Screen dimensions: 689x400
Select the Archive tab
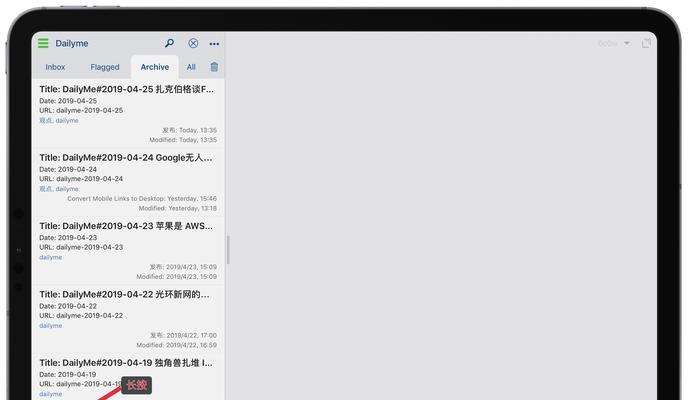click(155, 67)
